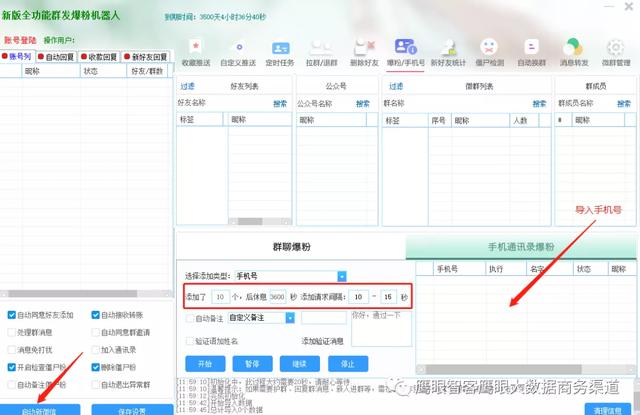Toggle 删除僵尸粉 checkbox

[x=96, y=367]
